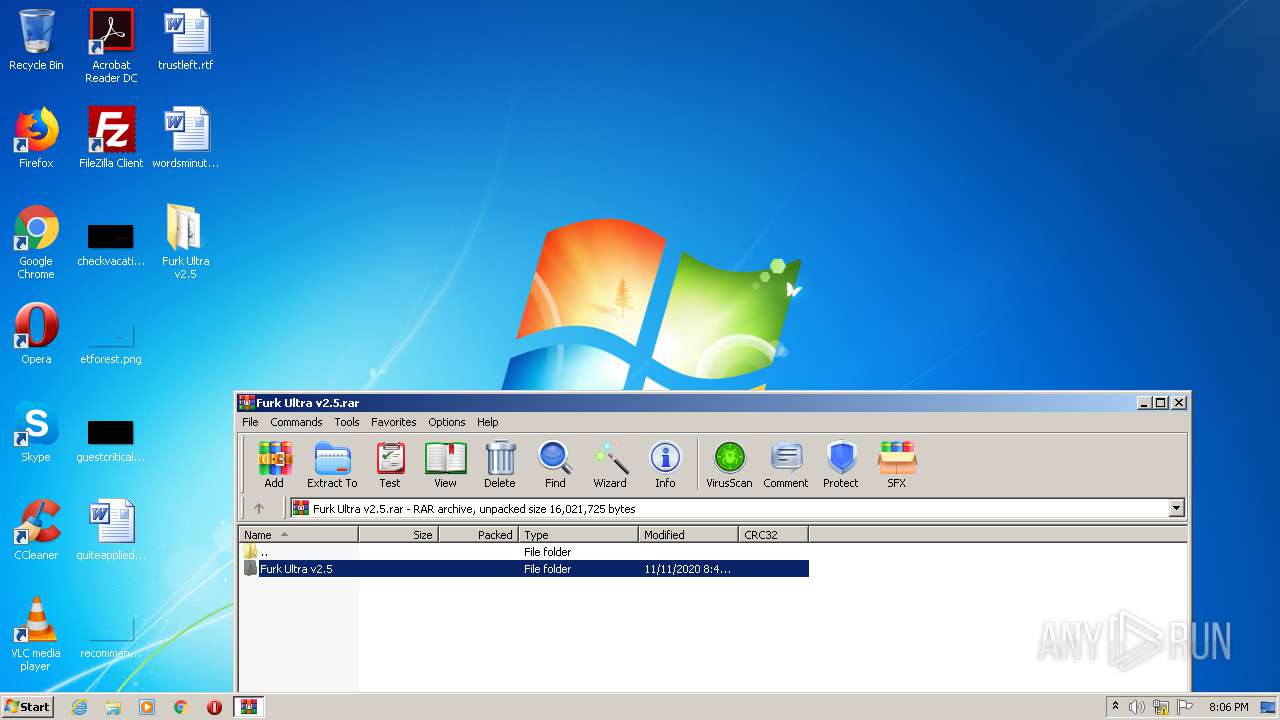This screenshot has width=1280, height=720.
Task: Show hidden tray icons arrow
Action: 1115,707
